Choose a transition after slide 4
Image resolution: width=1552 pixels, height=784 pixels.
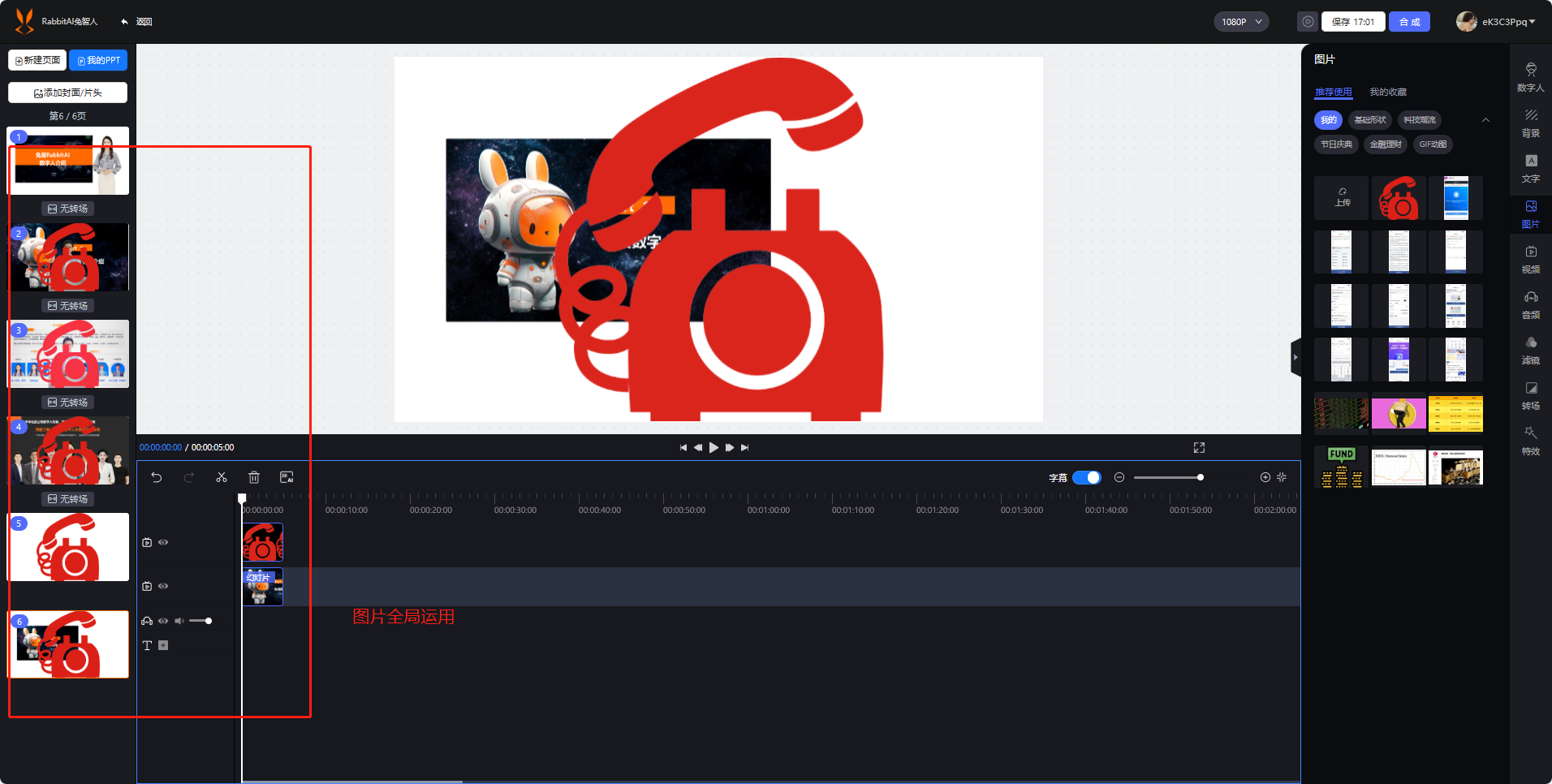pos(68,499)
